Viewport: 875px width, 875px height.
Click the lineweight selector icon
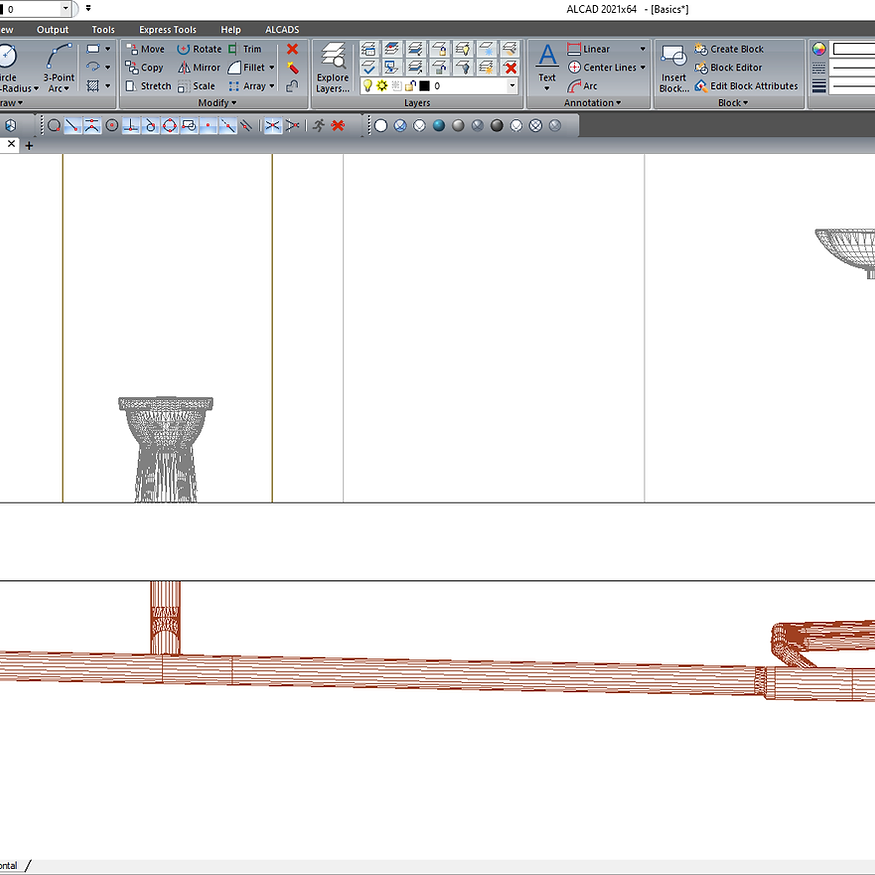819,86
